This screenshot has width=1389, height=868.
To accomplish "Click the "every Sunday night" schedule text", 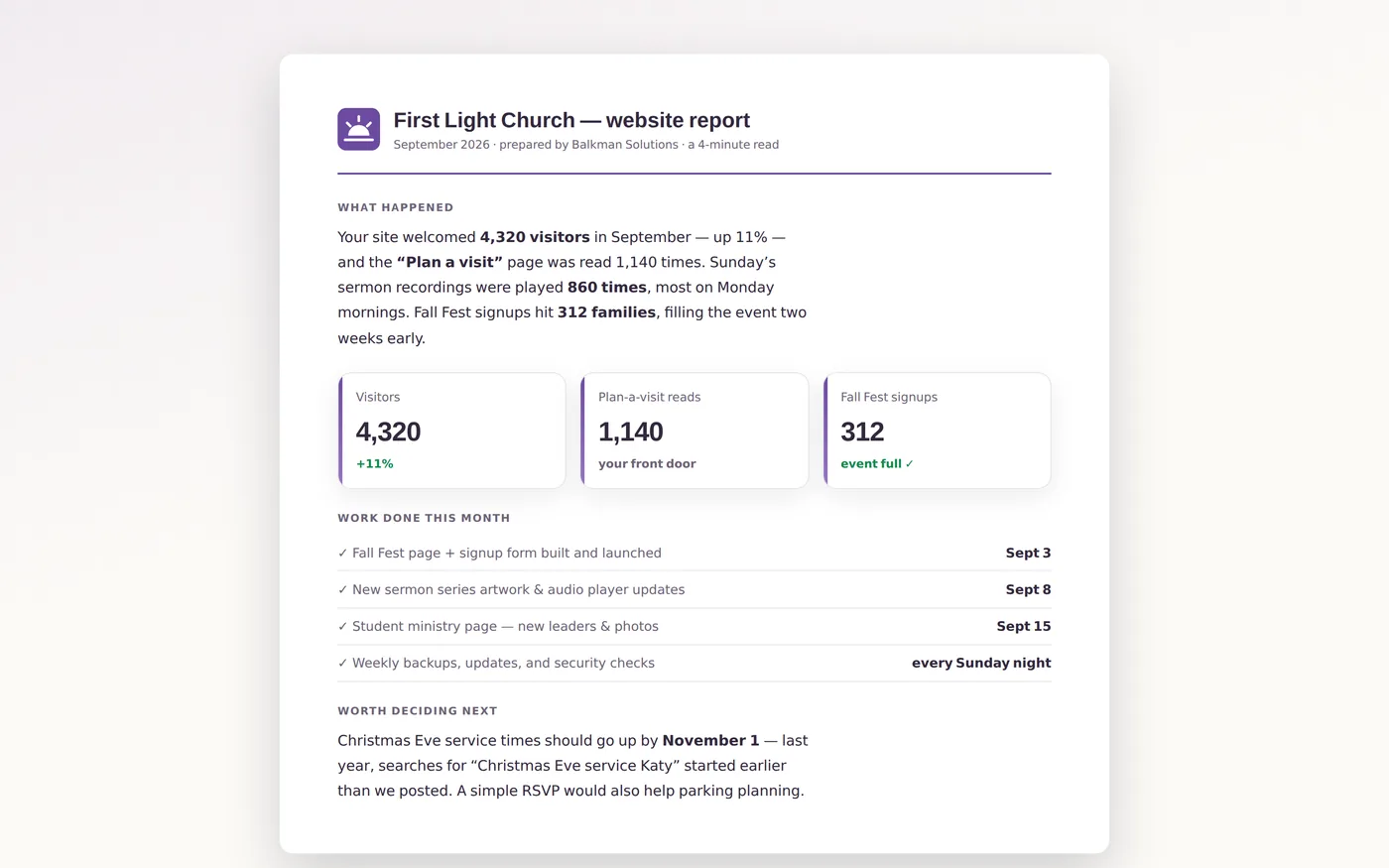I will pyautogui.click(x=981, y=663).
